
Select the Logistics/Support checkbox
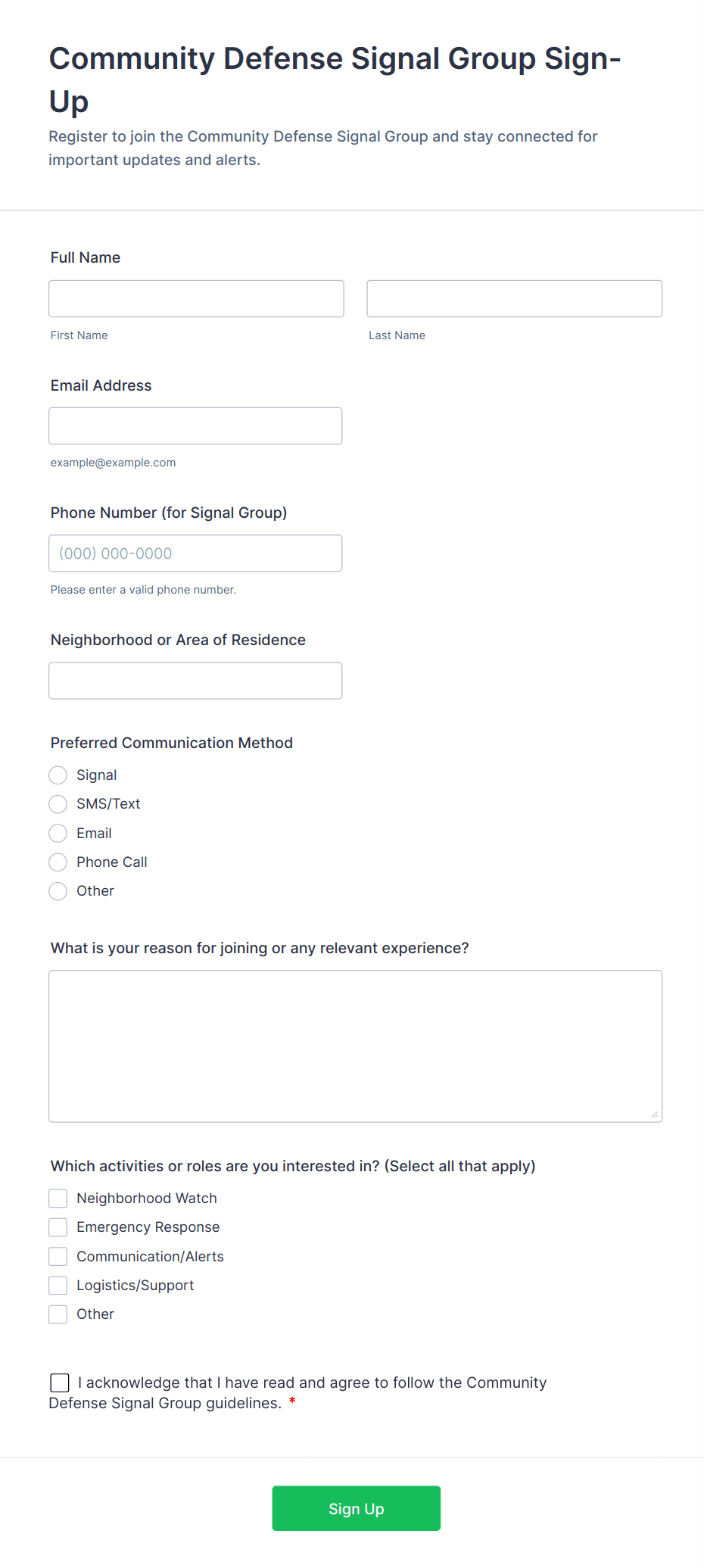tap(58, 1285)
